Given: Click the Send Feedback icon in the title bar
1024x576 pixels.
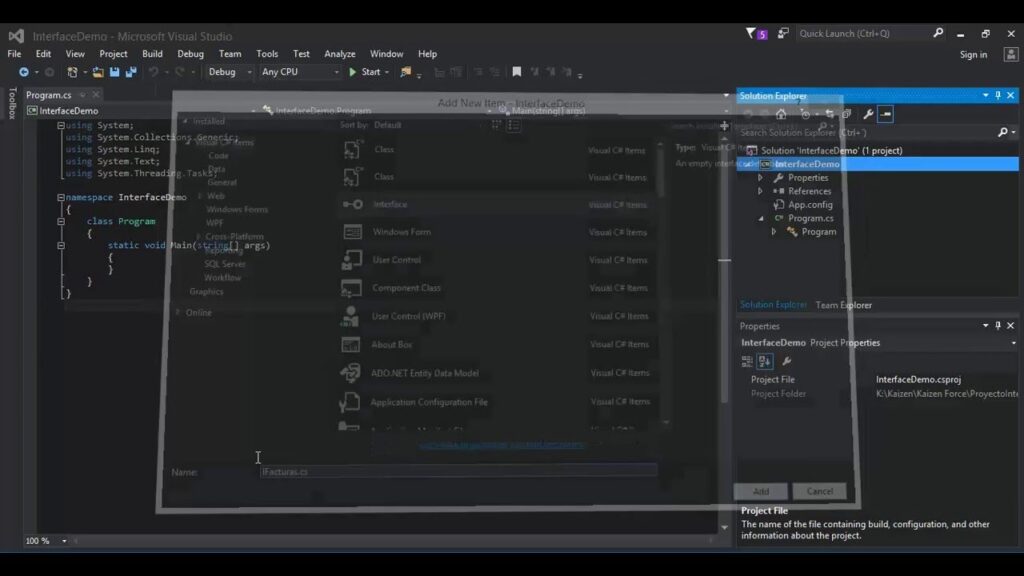Looking at the screenshot, I should pos(783,33).
